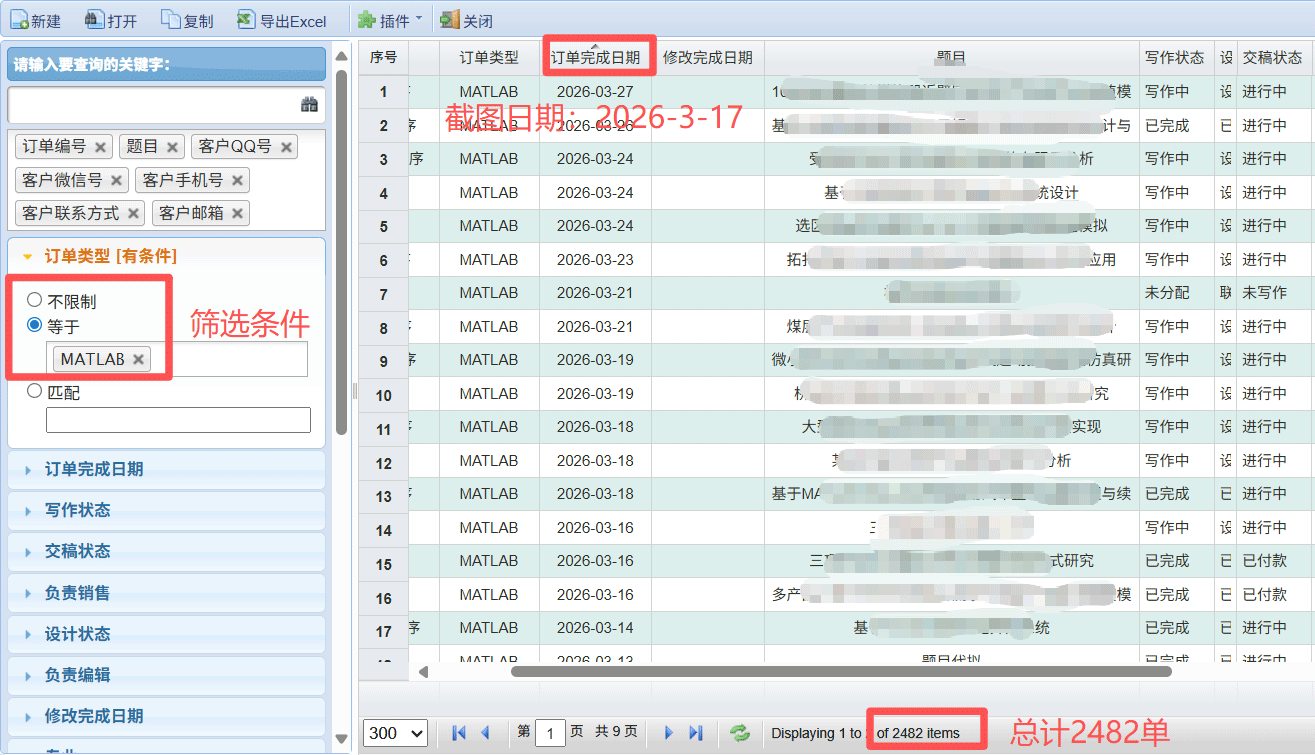Remove the MATLAB filter tag
This screenshot has height=755, width=1315.
coord(138,359)
